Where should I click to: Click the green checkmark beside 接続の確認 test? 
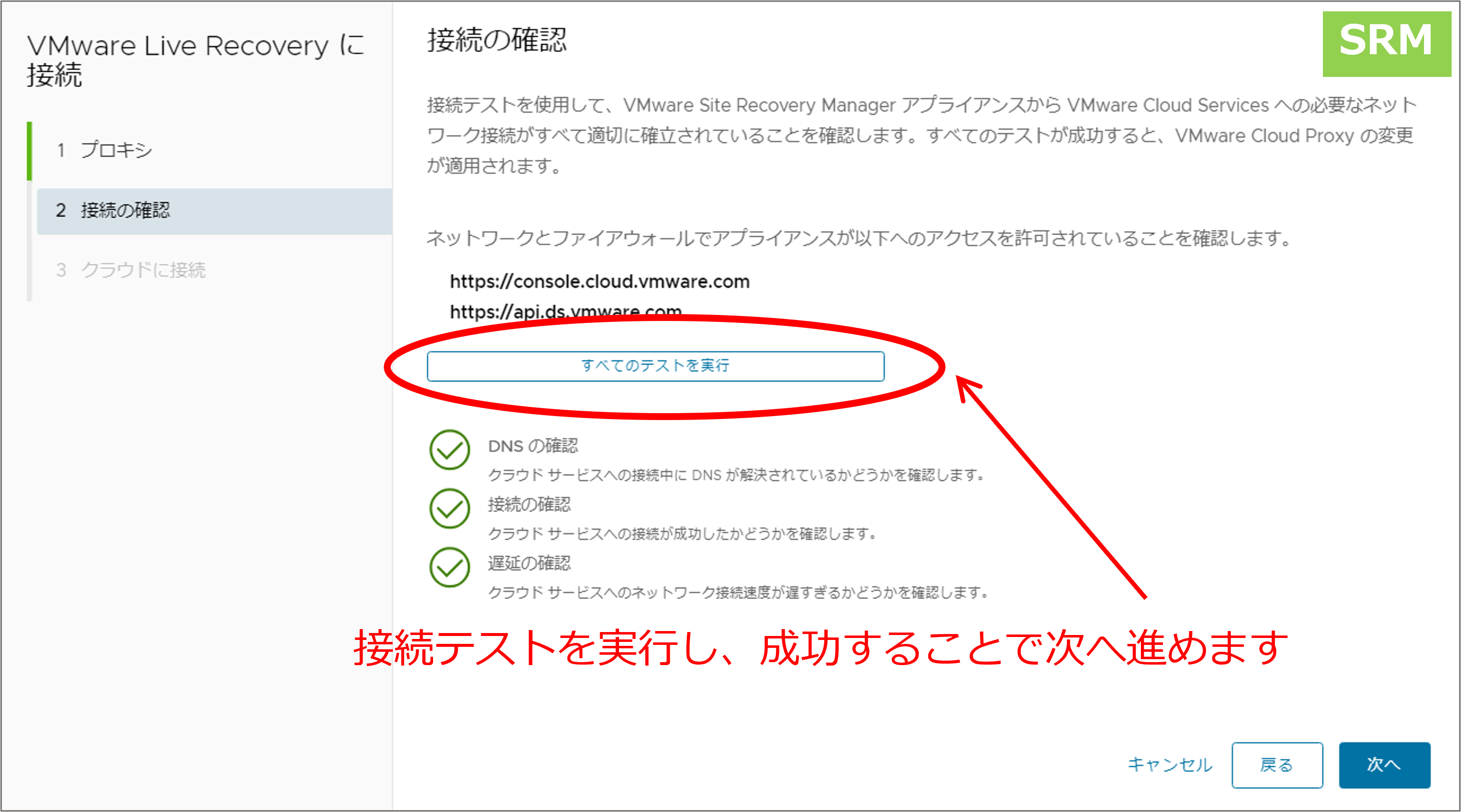click(449, 509)
